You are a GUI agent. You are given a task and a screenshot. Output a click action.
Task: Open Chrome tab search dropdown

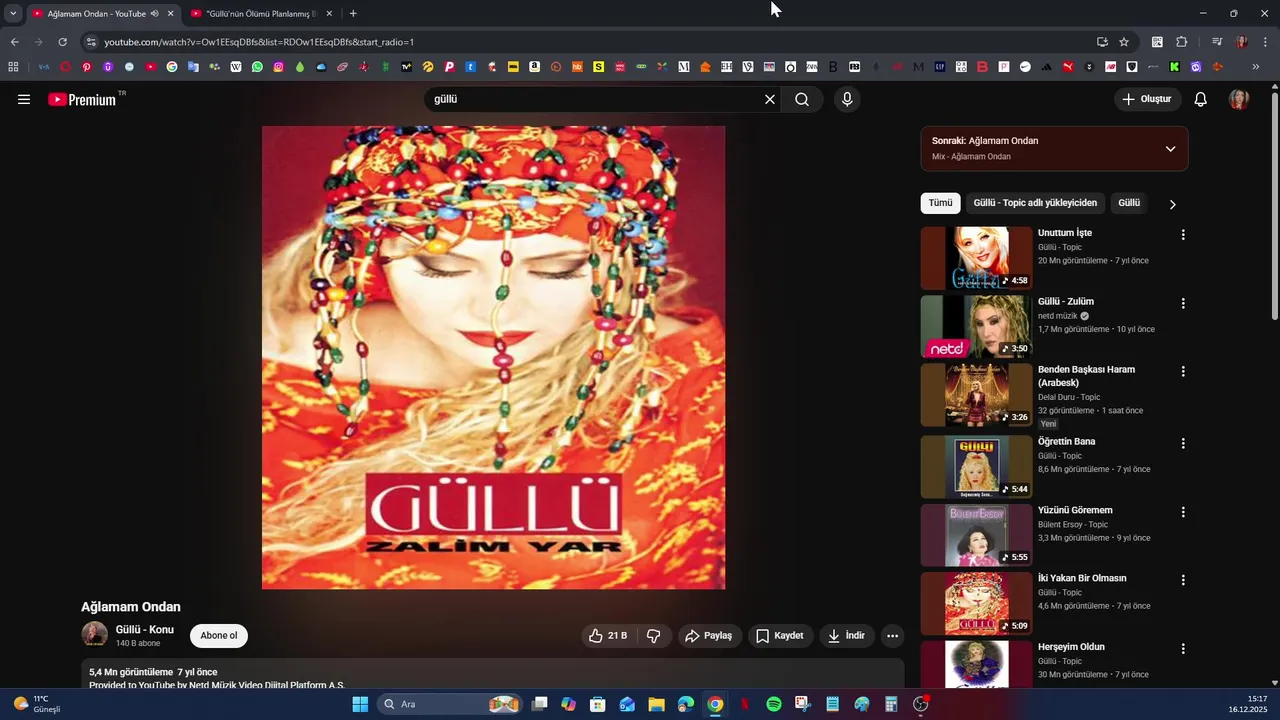coord(13,13)
